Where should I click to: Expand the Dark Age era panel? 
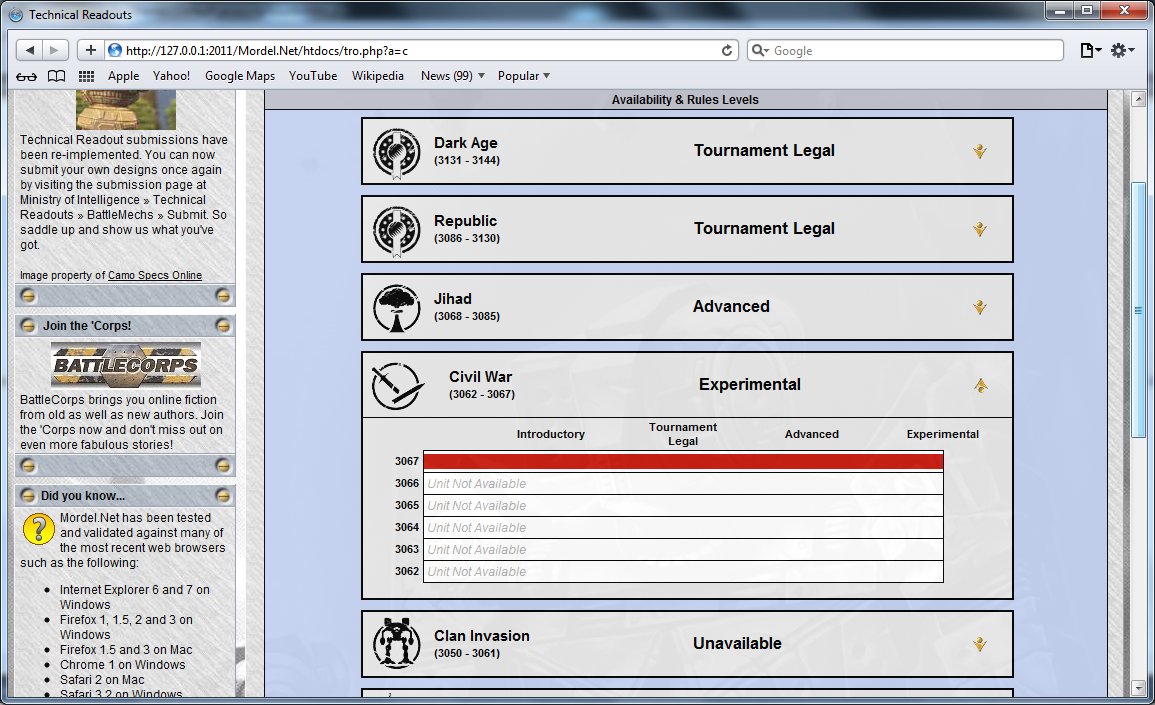pyautogui.click(x=980, y=151)
